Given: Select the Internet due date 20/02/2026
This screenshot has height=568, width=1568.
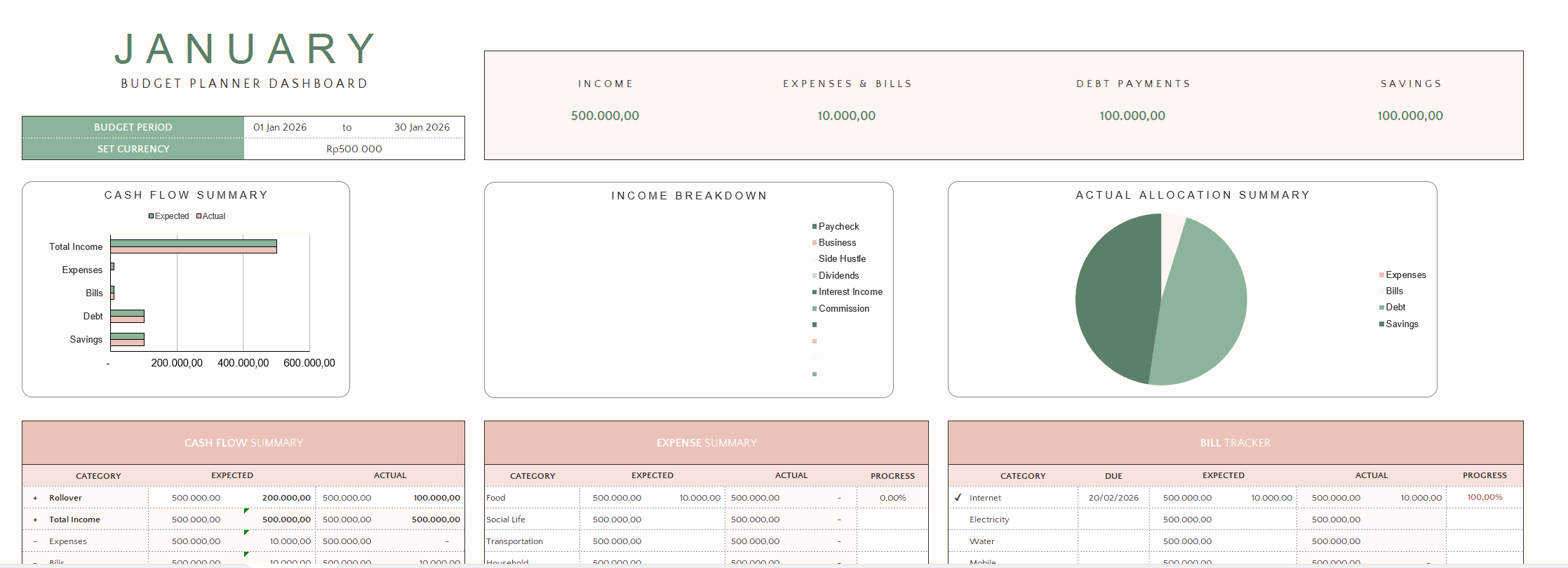Looking at the screenshot, I should 1113,498.
